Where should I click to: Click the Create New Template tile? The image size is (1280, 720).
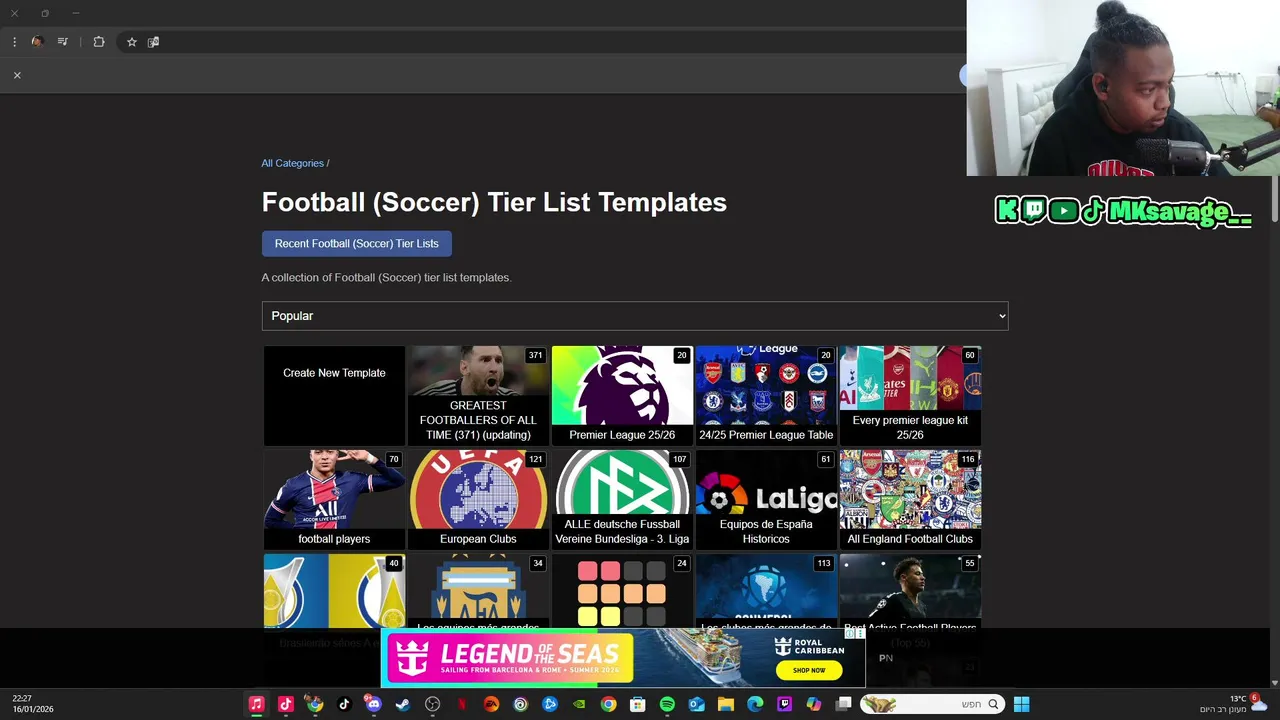(334, 396)
